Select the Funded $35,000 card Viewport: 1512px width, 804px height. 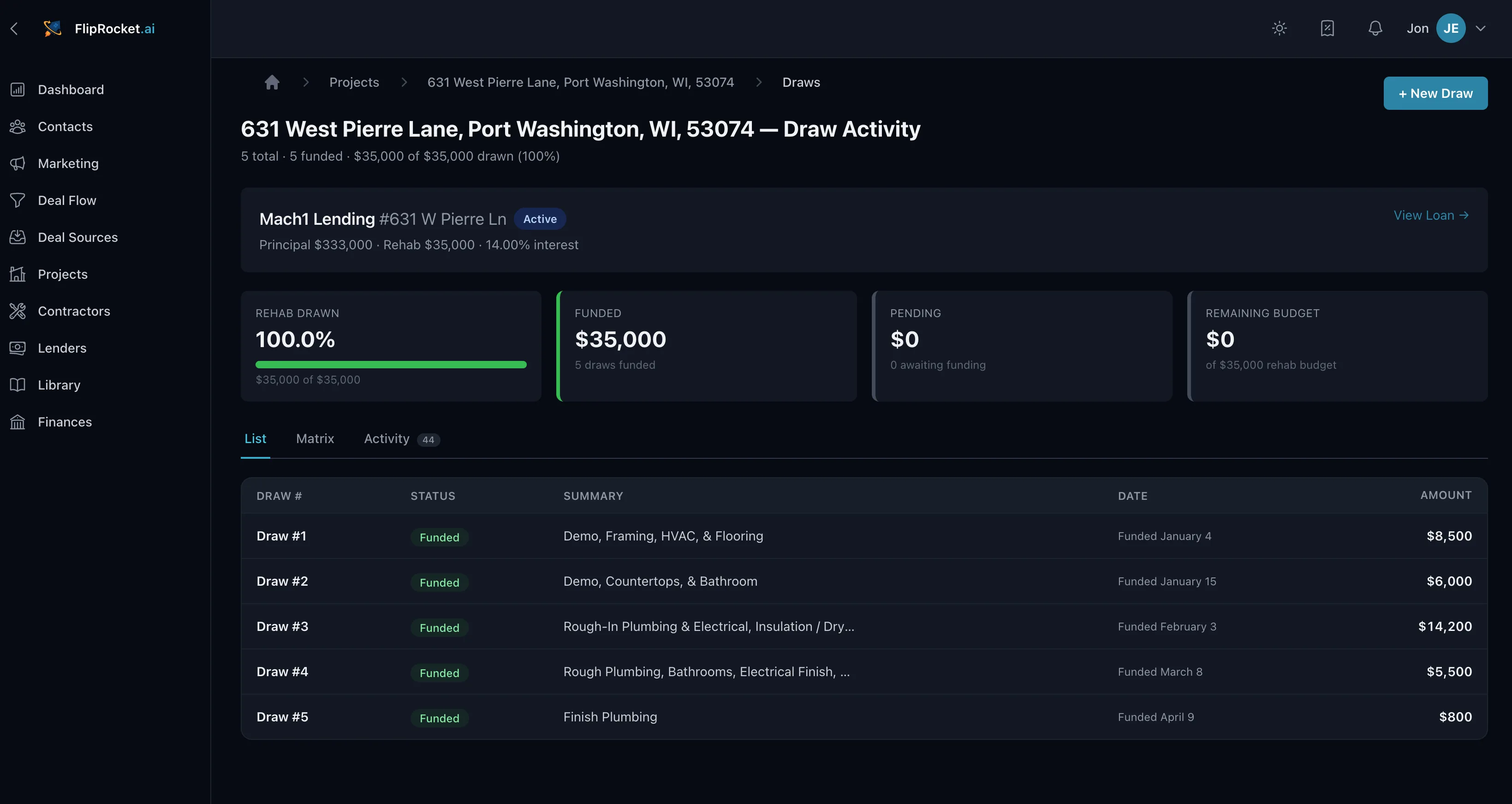pyautogui.click(x=707, y=346)
